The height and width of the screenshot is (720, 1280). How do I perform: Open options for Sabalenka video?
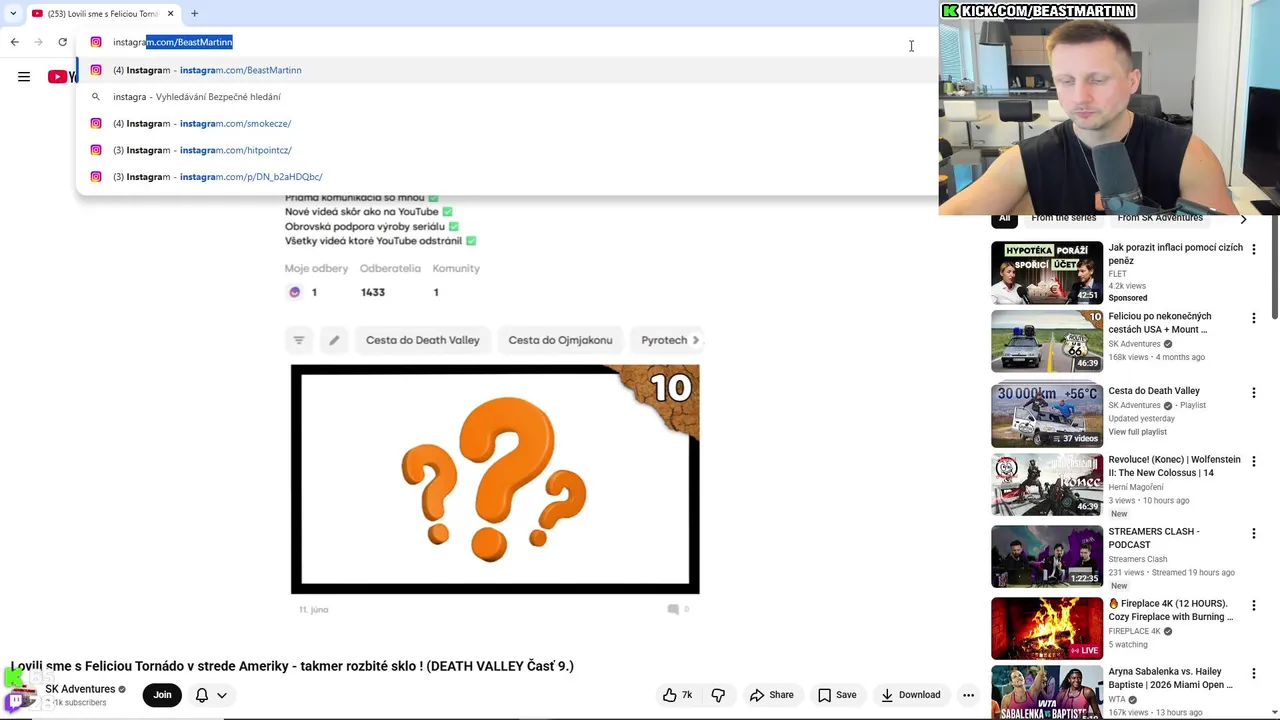1253,674
